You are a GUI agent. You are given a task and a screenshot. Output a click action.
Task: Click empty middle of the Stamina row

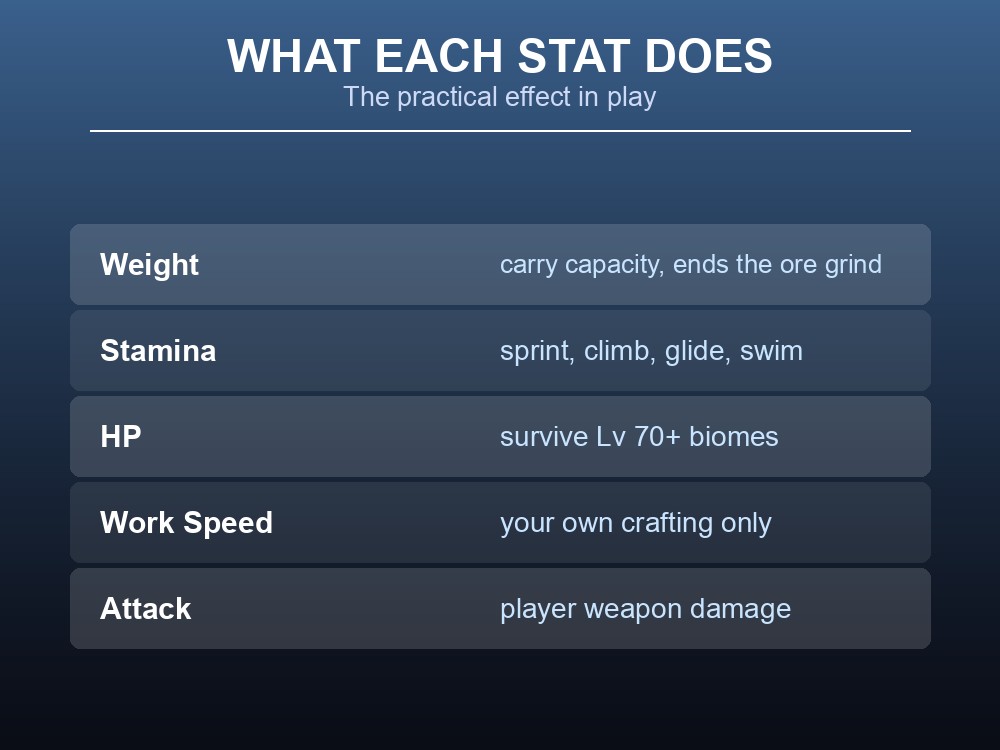point(357,351)
